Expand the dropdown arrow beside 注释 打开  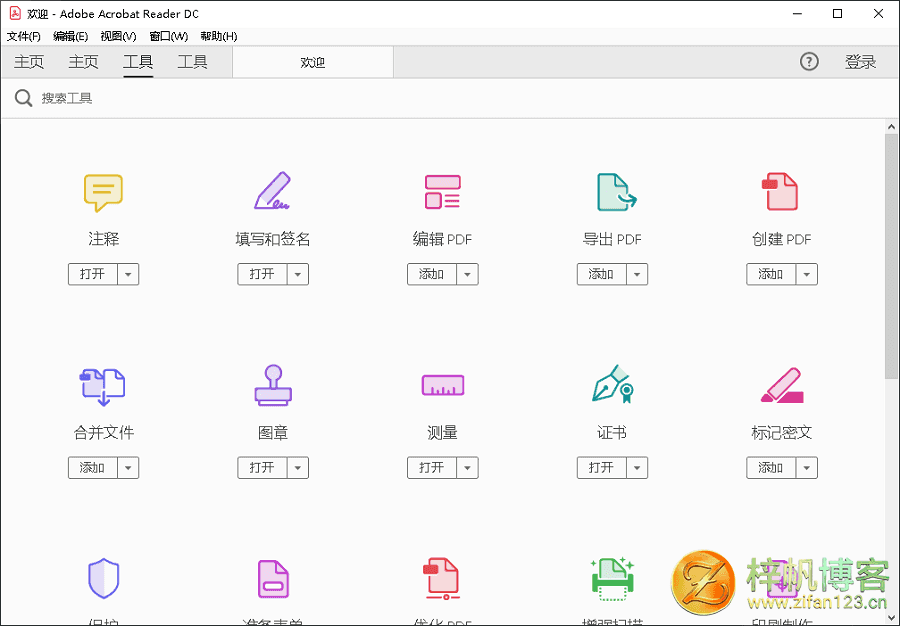pos(128,274)
